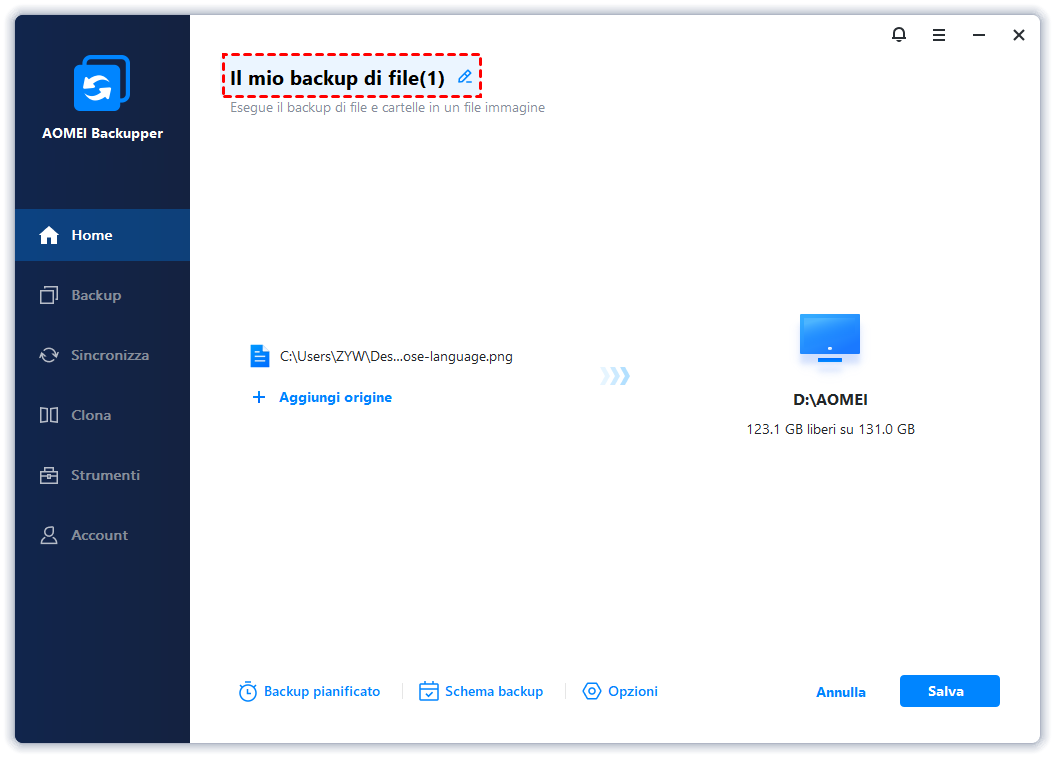Viewport: 1055px width, 758px height.
Task: Click the Account person icon
Action: (49, 535)
